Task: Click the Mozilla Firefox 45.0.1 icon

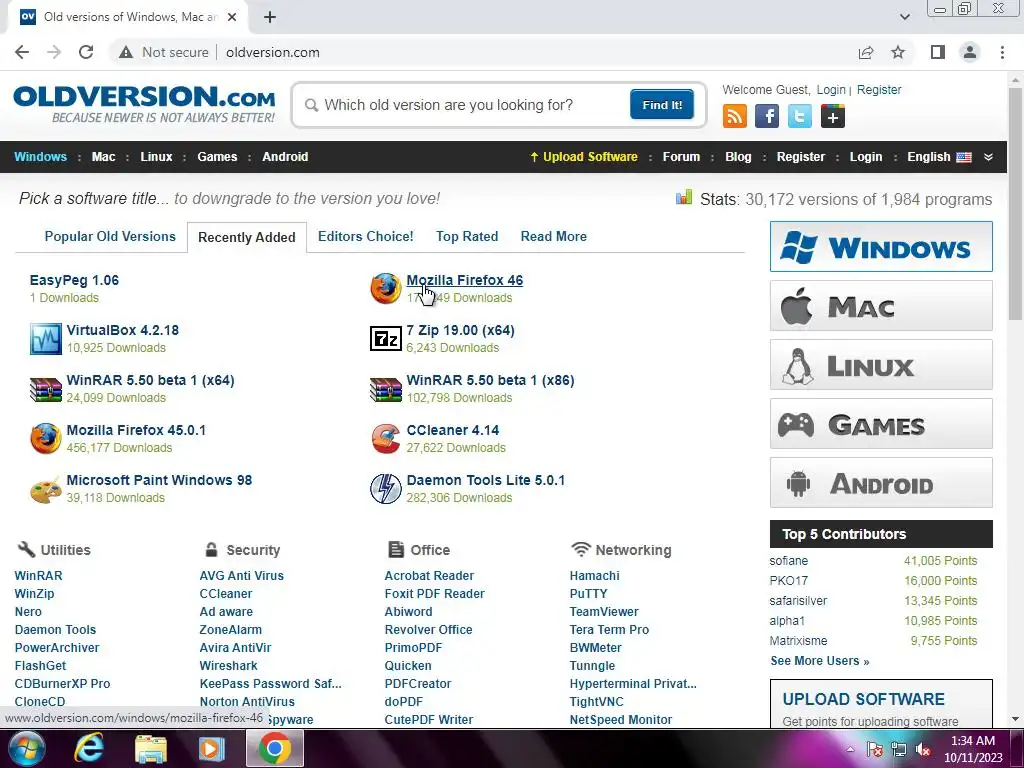Action: pyautogui.click(x=46, y=439)
